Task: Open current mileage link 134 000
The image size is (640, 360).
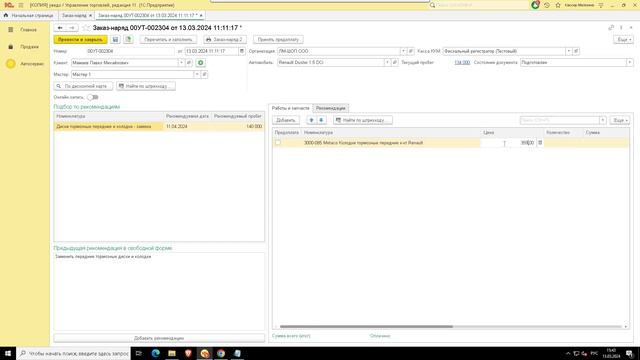Action: tap(462, 62)
